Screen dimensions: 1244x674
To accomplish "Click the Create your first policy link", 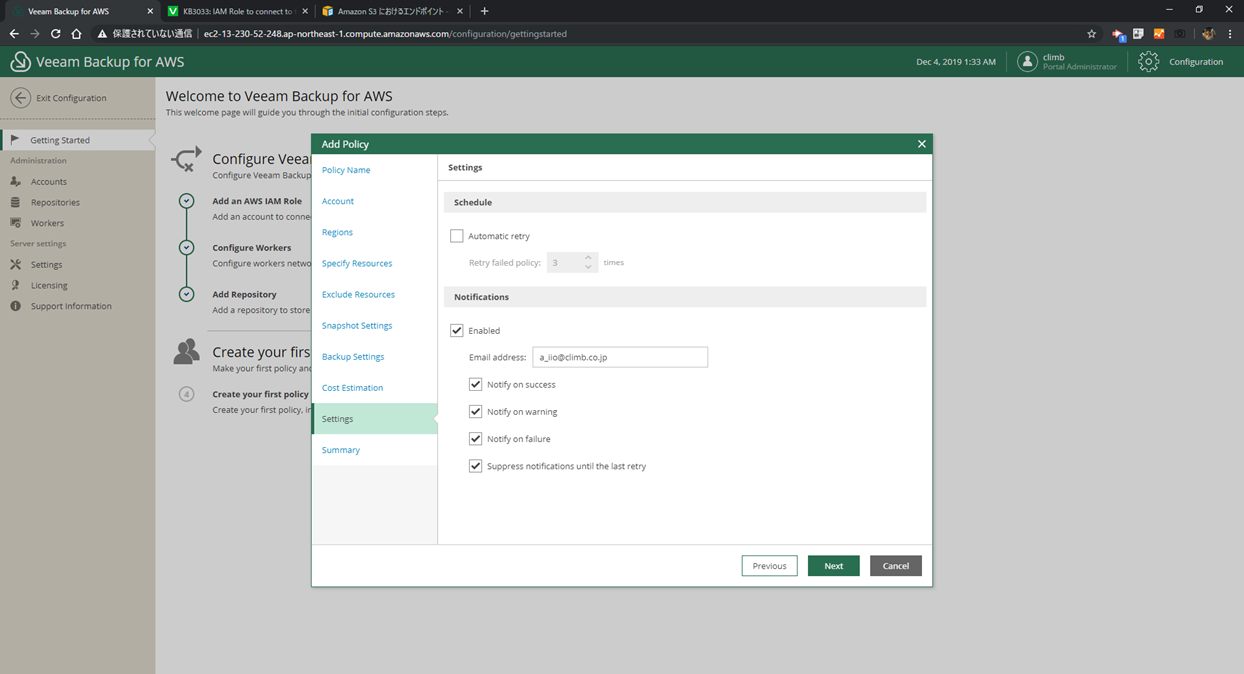I will [261, 394].
